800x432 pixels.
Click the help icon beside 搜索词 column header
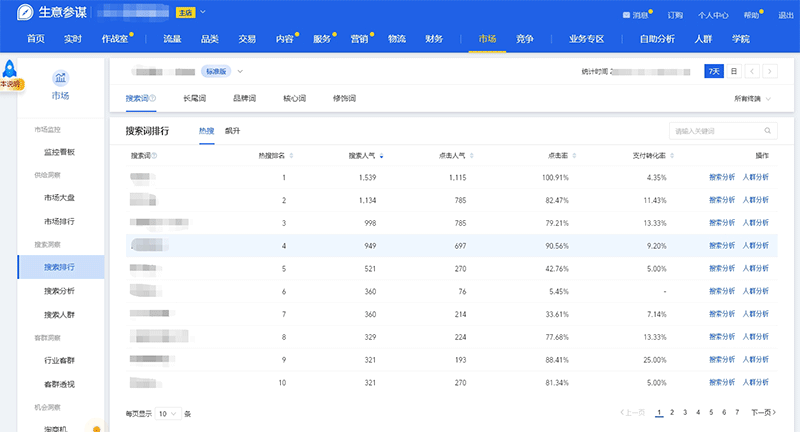[x=154, y=156]
